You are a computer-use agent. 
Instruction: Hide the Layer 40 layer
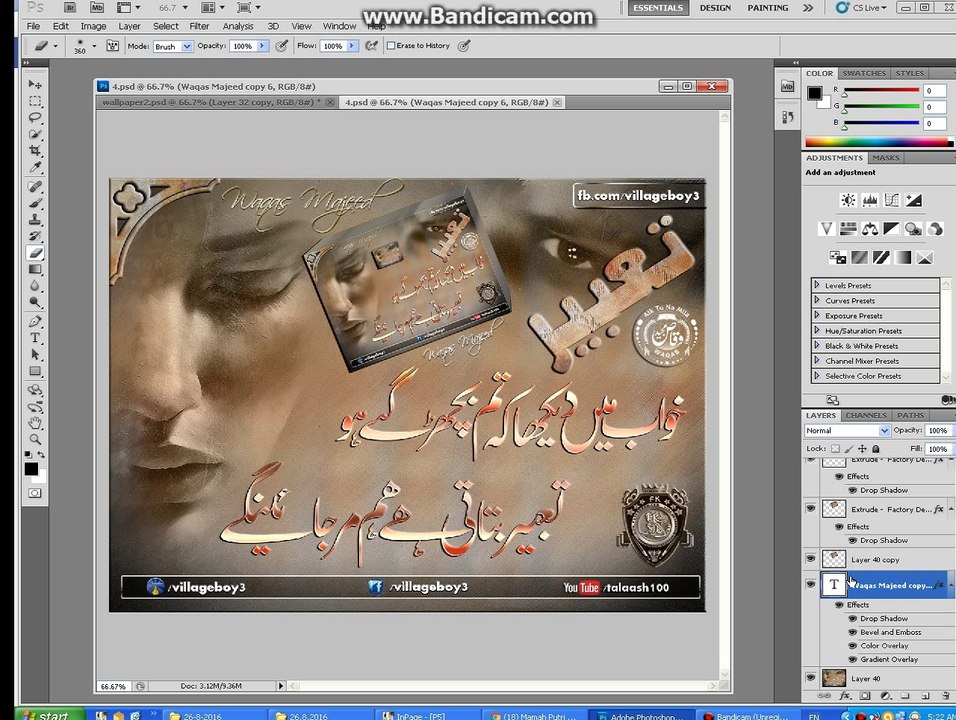pos(810,677)
